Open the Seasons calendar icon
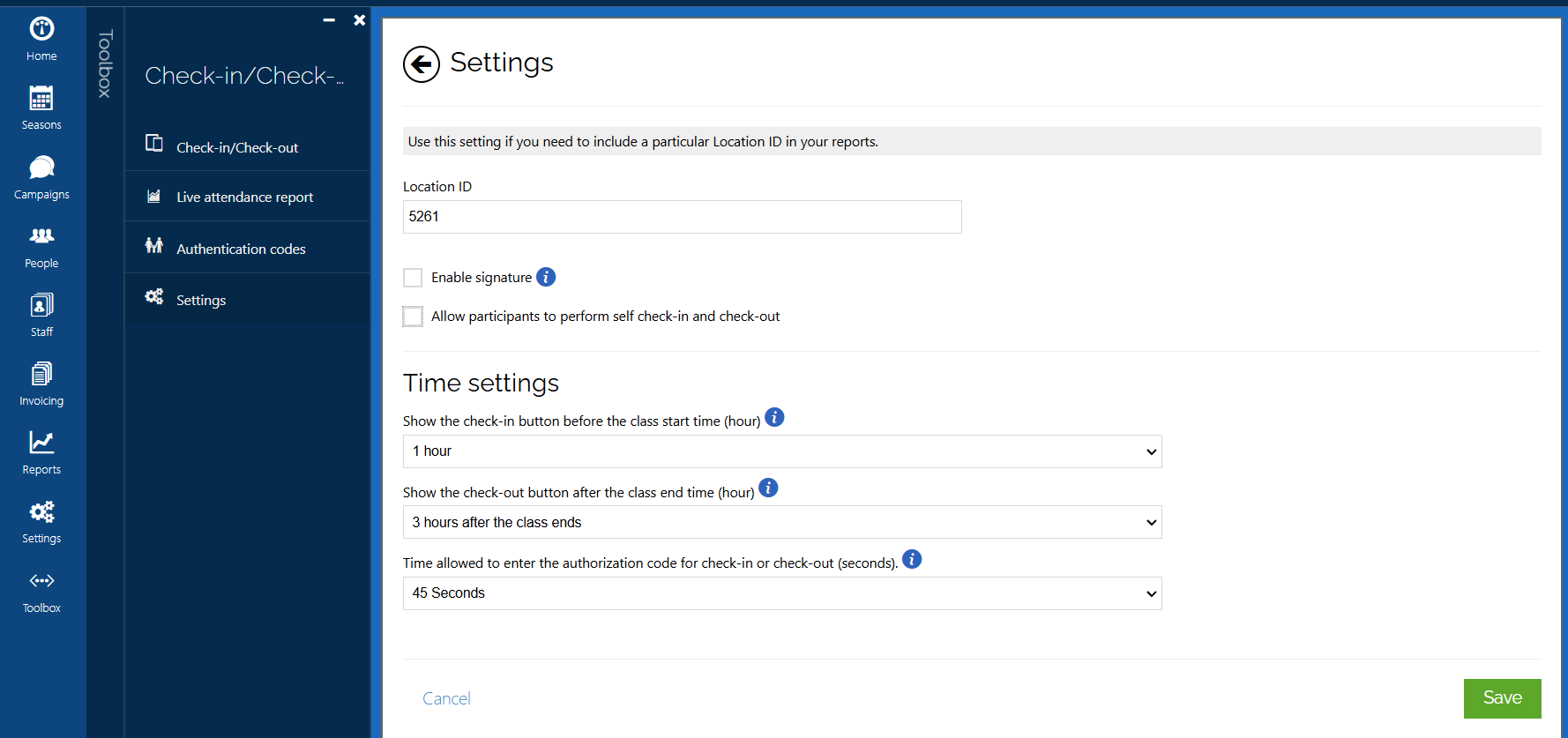1568x738 pixels. coord(41,98)
